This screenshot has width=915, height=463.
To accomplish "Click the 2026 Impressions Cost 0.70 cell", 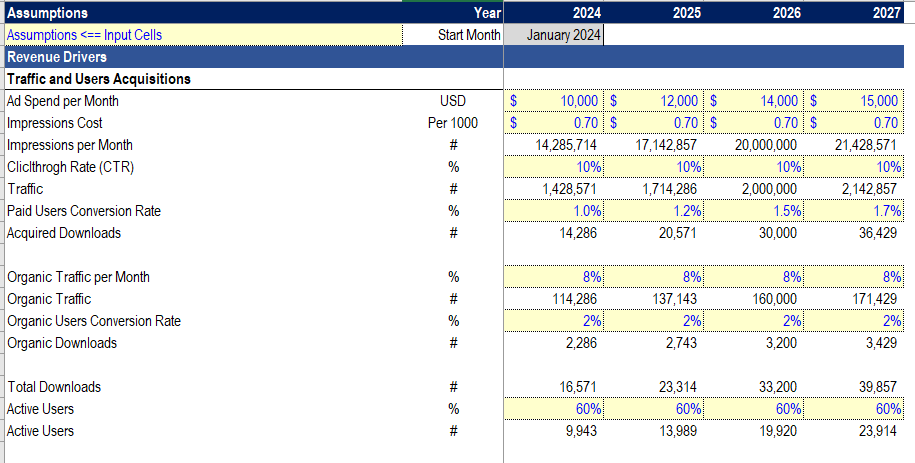I will pyautogui.click(x=753, y=123).
